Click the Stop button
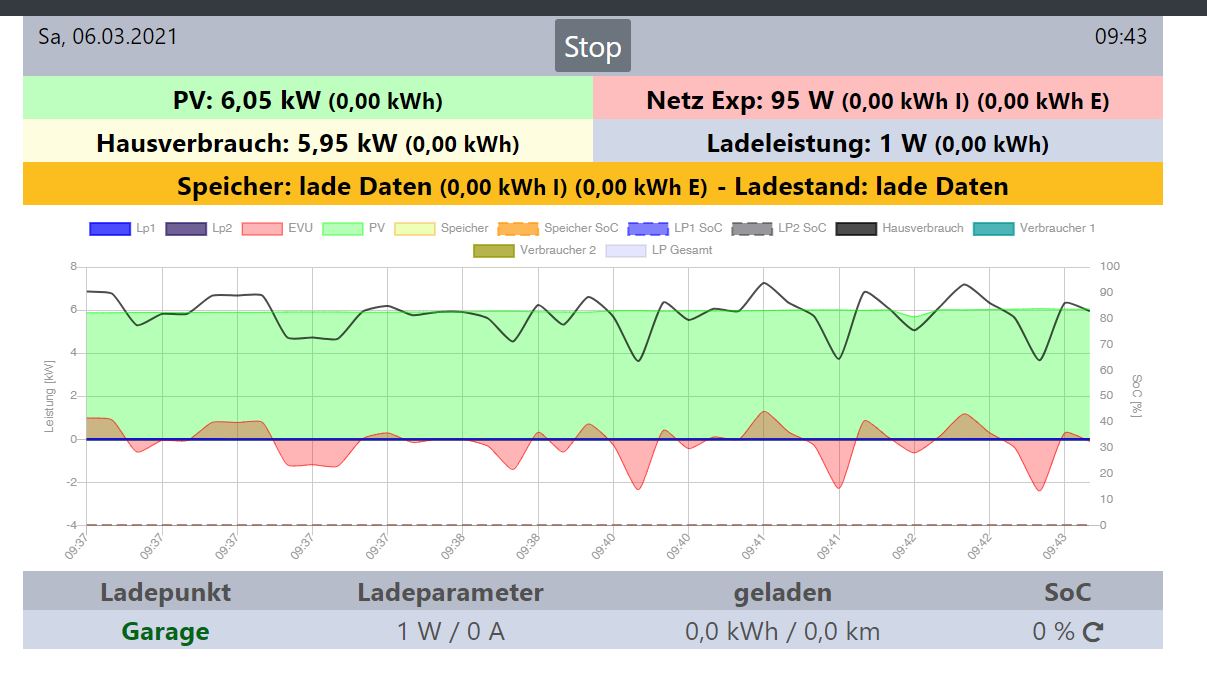 (x=592, y=47)
